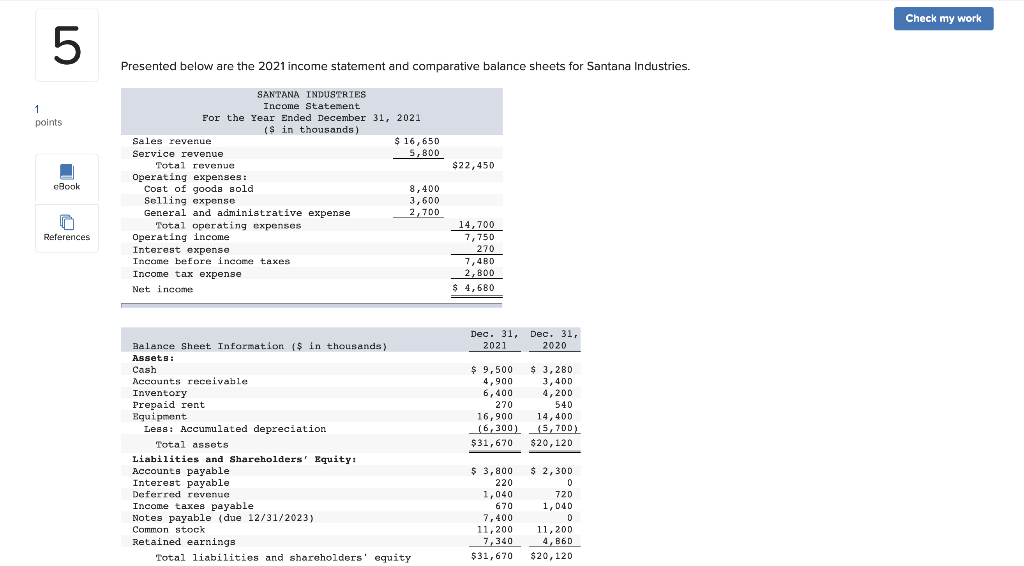Select 2020 Accounts receivable value 3,400

pos(558,381)
